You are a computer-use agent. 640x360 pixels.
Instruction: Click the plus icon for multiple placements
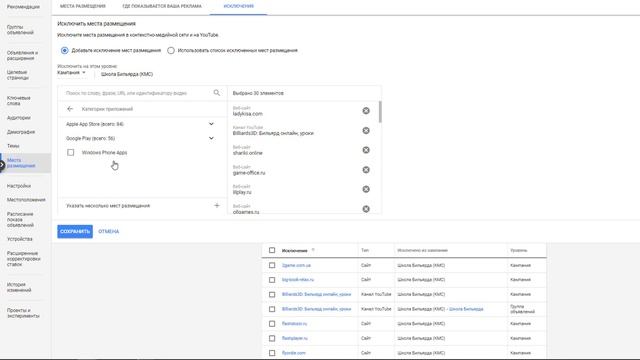217,206
